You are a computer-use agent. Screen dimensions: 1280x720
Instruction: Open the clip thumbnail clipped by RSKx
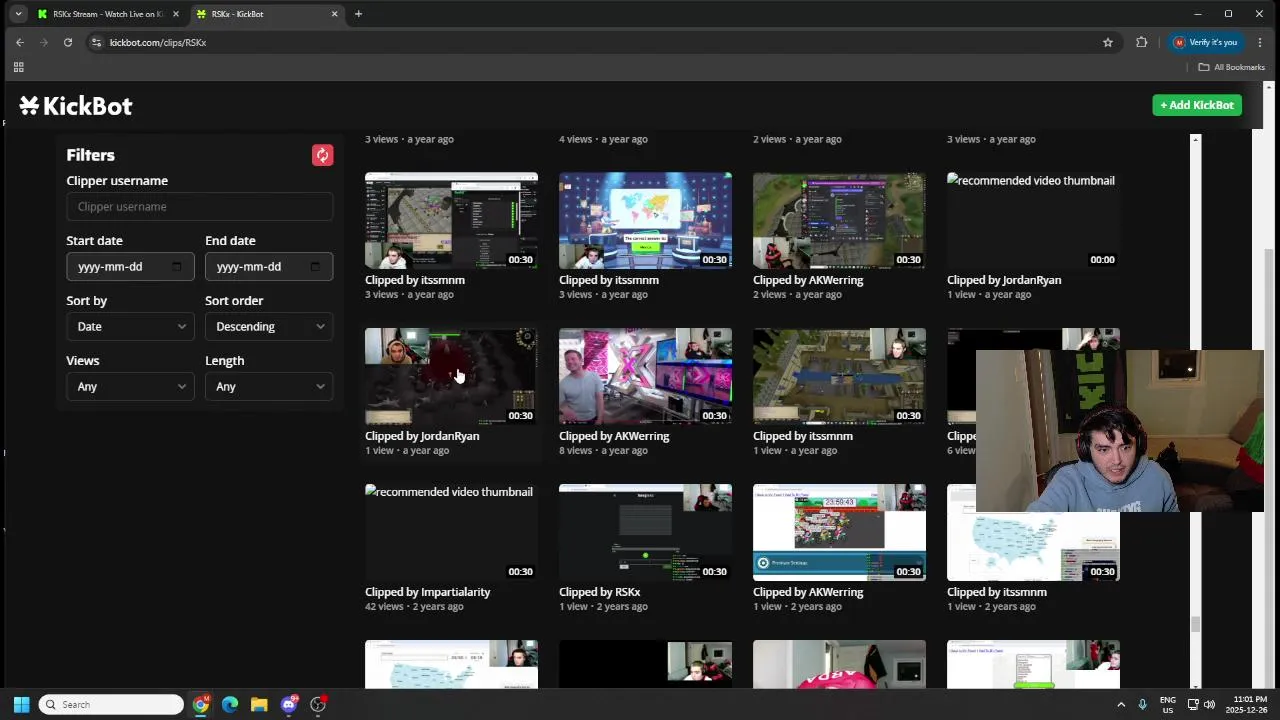[x=645, y=532]
